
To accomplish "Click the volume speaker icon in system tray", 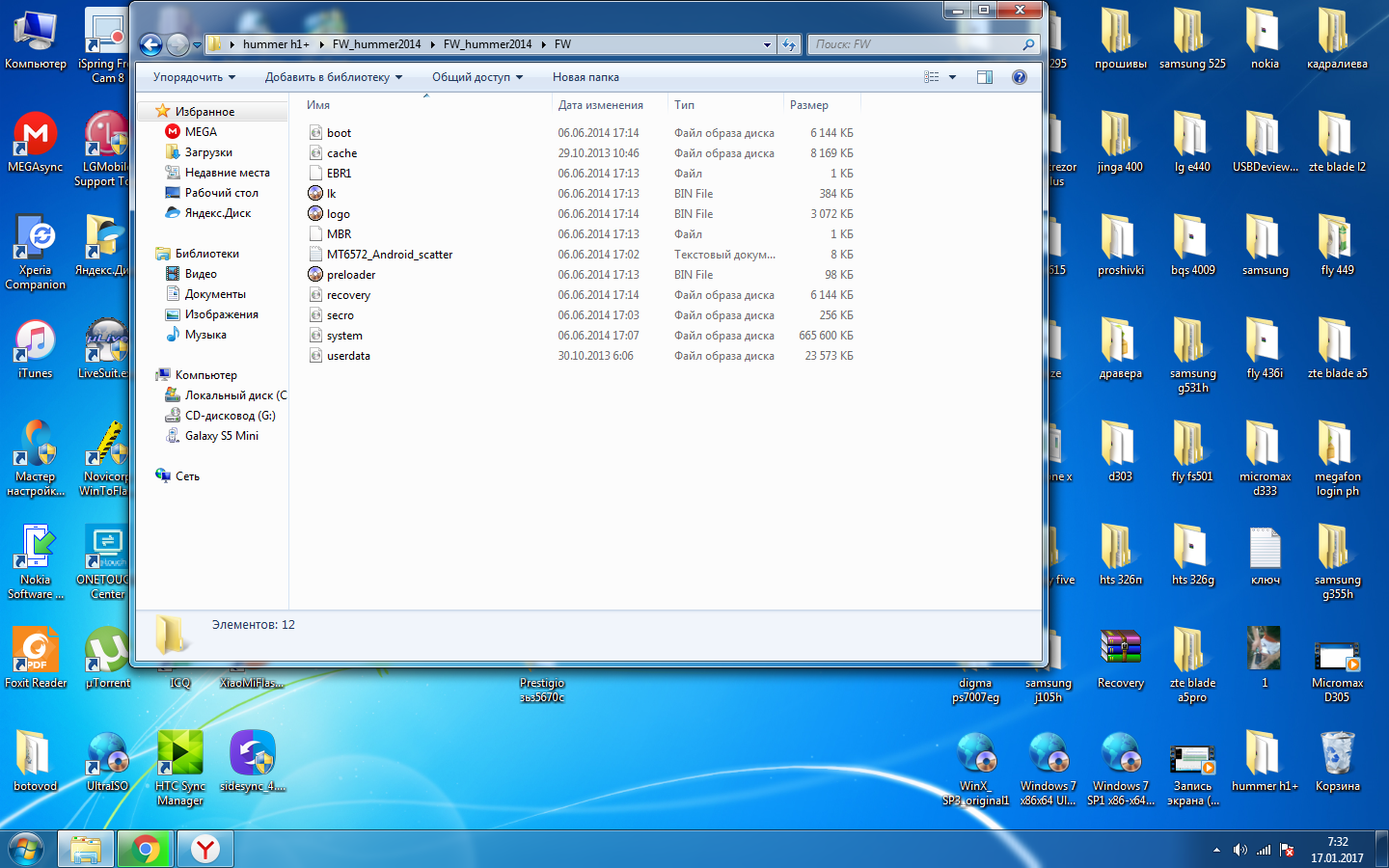I will coord(1239,850).
